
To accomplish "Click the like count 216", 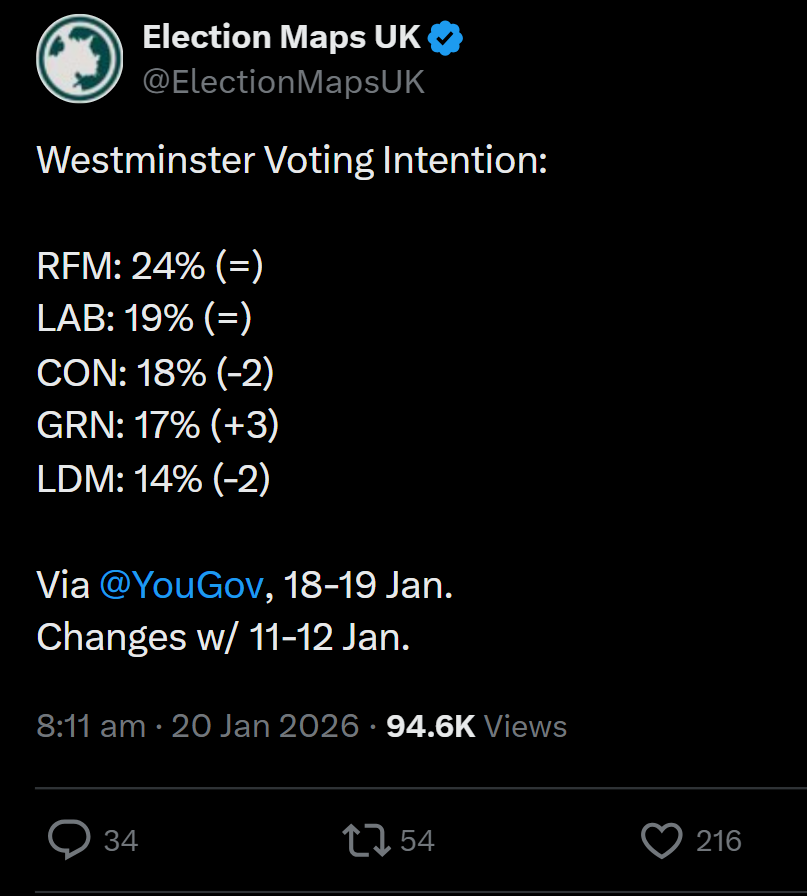I will click(718, 841).
